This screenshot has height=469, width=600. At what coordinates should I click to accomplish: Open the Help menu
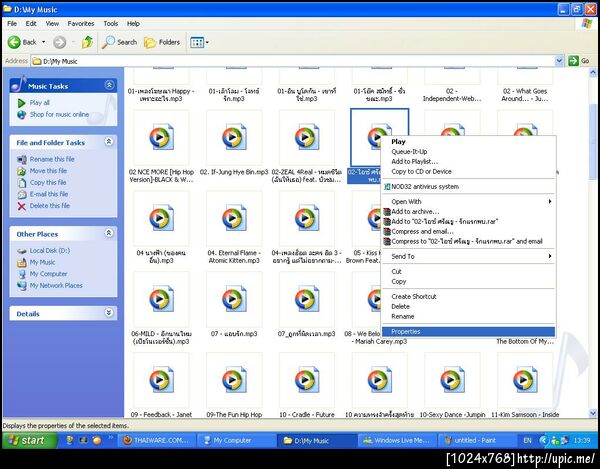[x=133, y=23]
